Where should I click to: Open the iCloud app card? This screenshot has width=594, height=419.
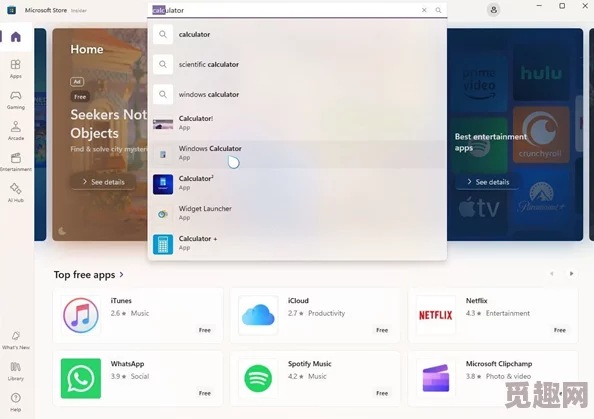click(315, 315)
